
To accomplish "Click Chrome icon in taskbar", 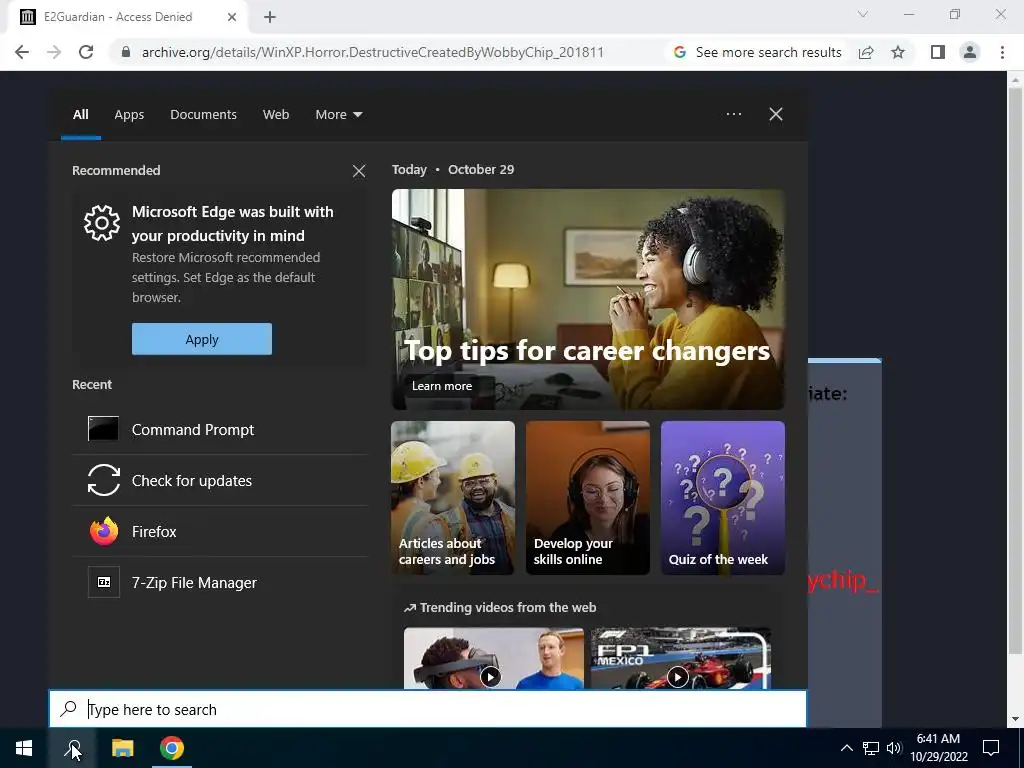I will point(172,748).
